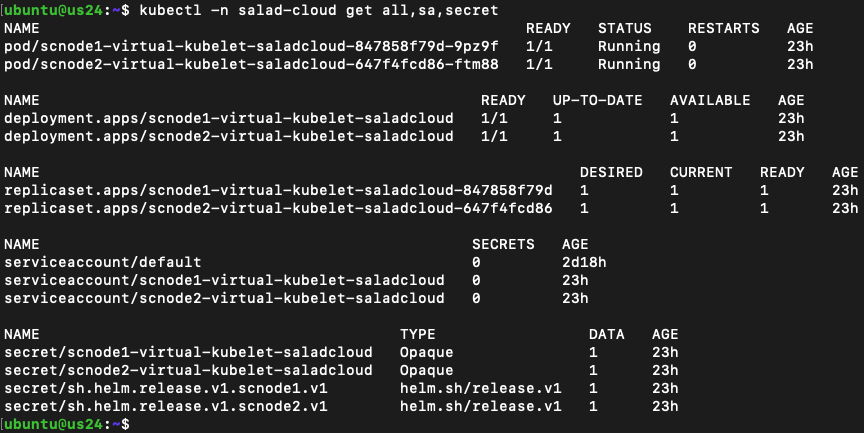Click secret/sh.helm.release.v1.scnode1.v1 entry
This screenshot has height=433, width=864.
click(x=166, y=388)
